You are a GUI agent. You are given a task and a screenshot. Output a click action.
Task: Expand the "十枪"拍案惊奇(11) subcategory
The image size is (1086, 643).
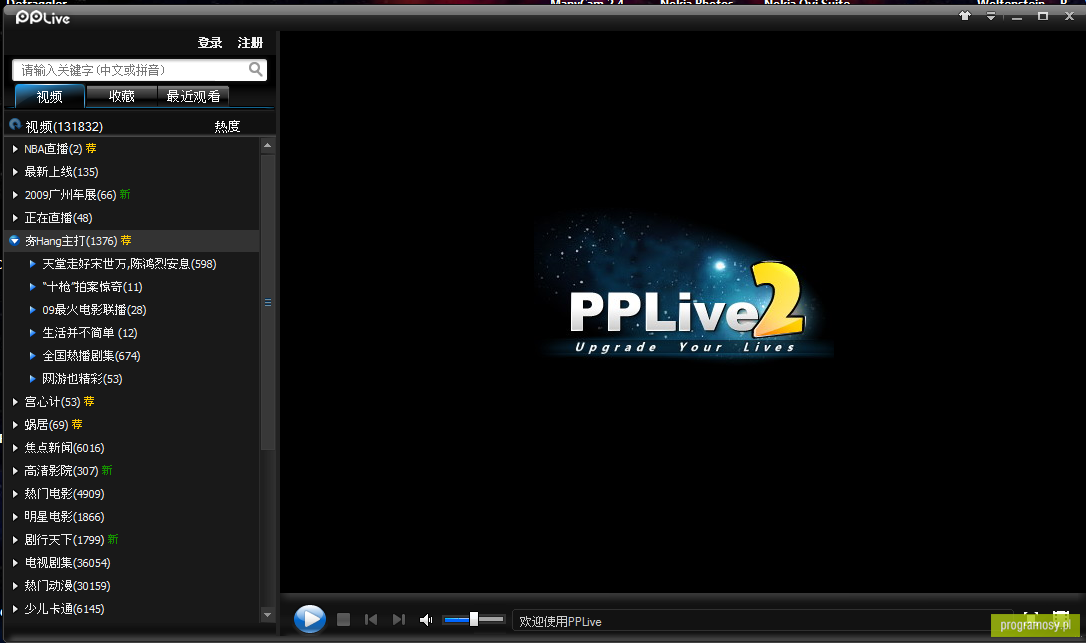click(33, 287)
